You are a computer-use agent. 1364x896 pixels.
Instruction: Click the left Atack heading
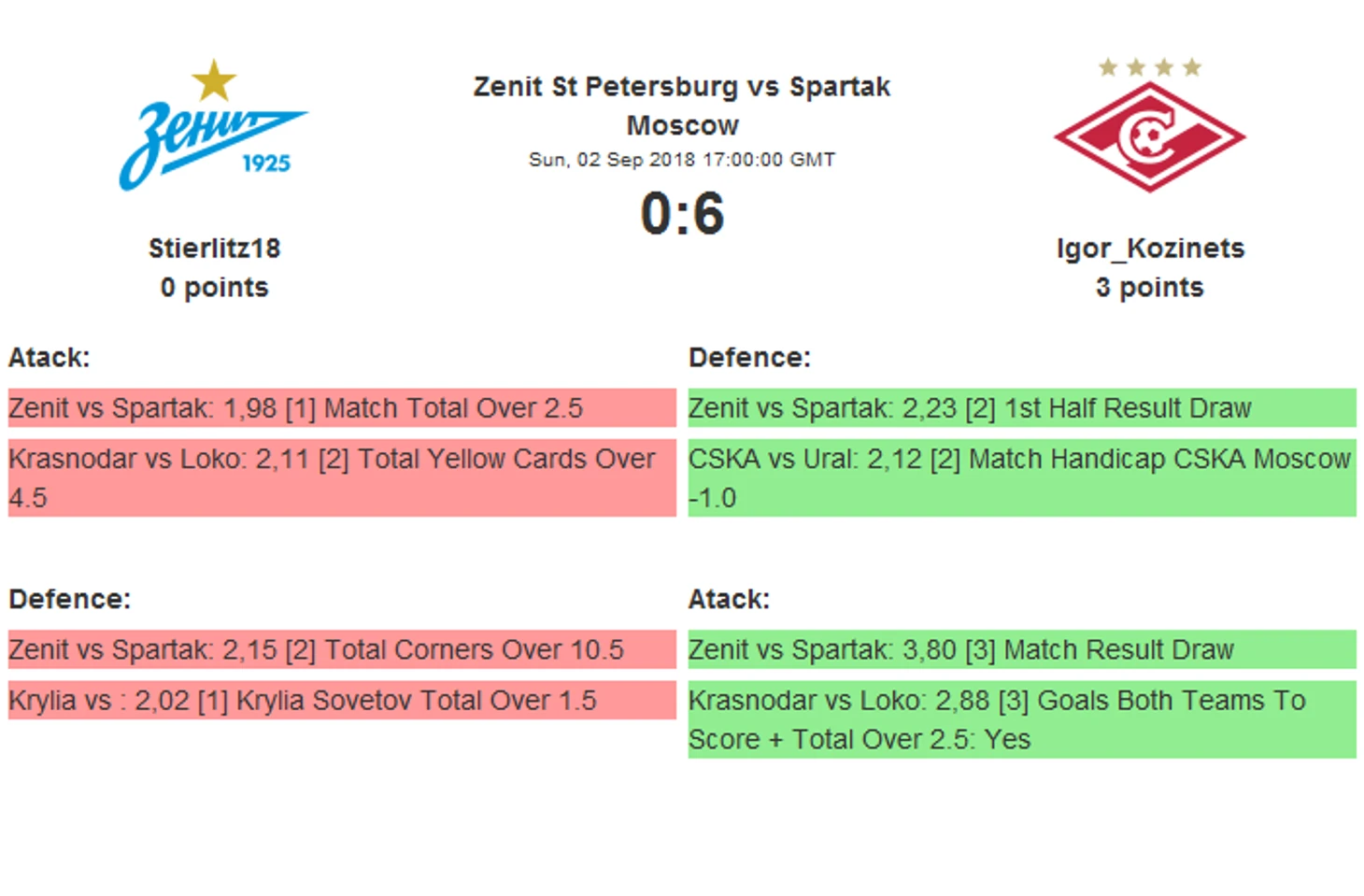tap(50, 358)
